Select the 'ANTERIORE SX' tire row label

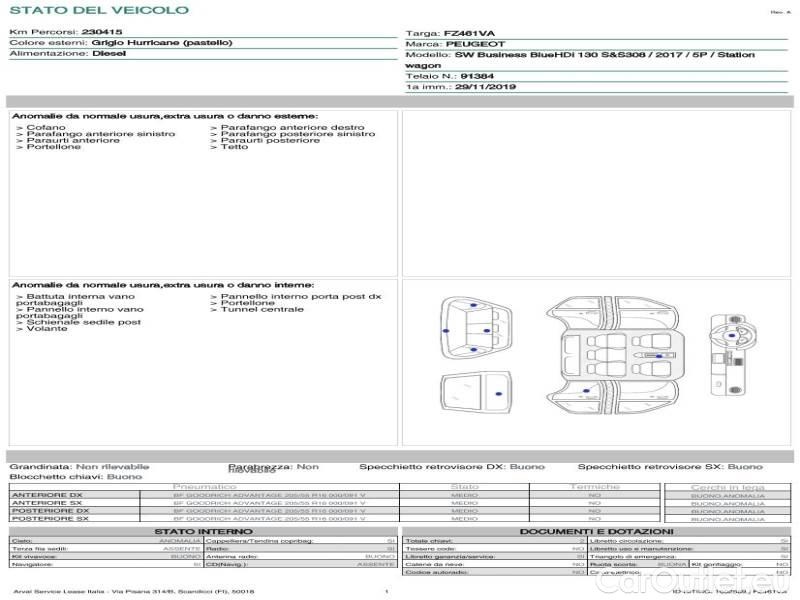point(47,503)
